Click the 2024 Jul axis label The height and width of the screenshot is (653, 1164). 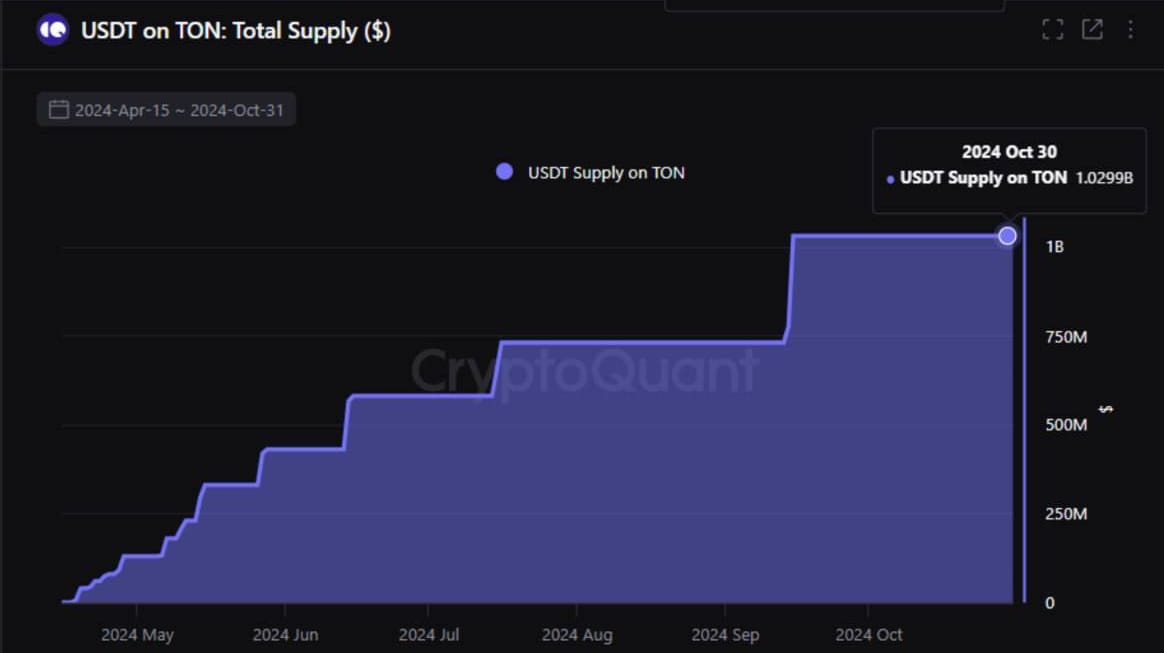point(428,635)
